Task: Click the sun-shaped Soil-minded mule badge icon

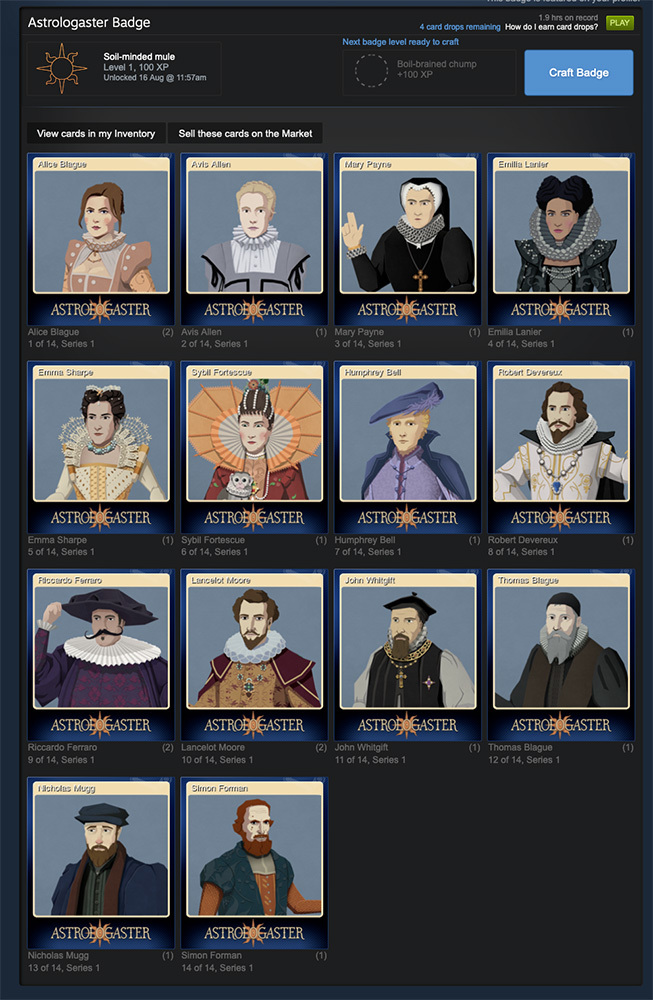Action: pos(61,68)
